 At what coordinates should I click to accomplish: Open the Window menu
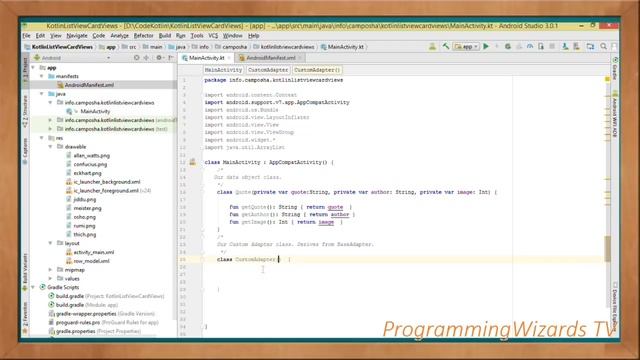click(x=233, y=36)
